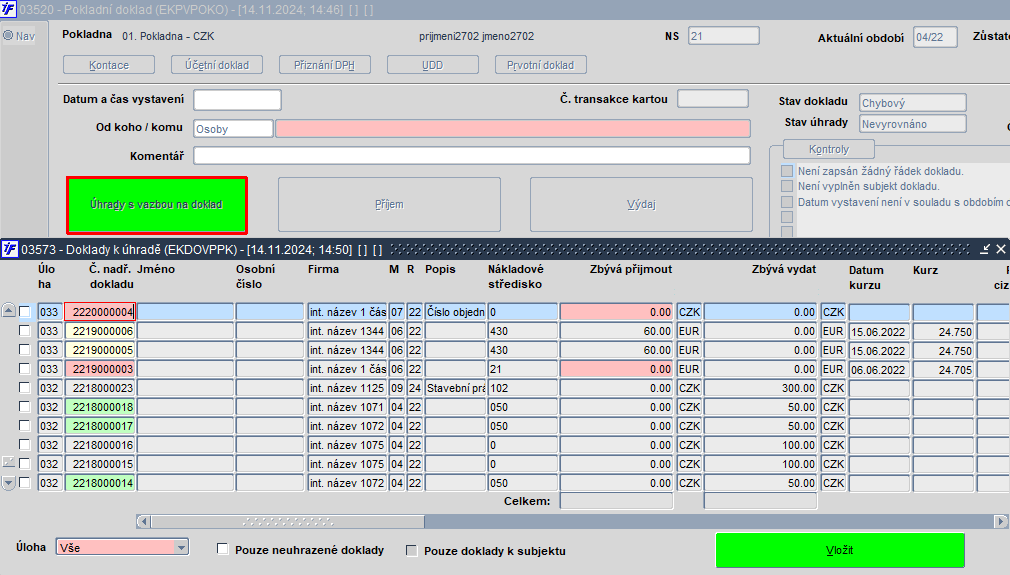Screen dimensions: 1010x575
Task: Click the right arrow of the horizontal scrollbar
Action: [1000, 522]
